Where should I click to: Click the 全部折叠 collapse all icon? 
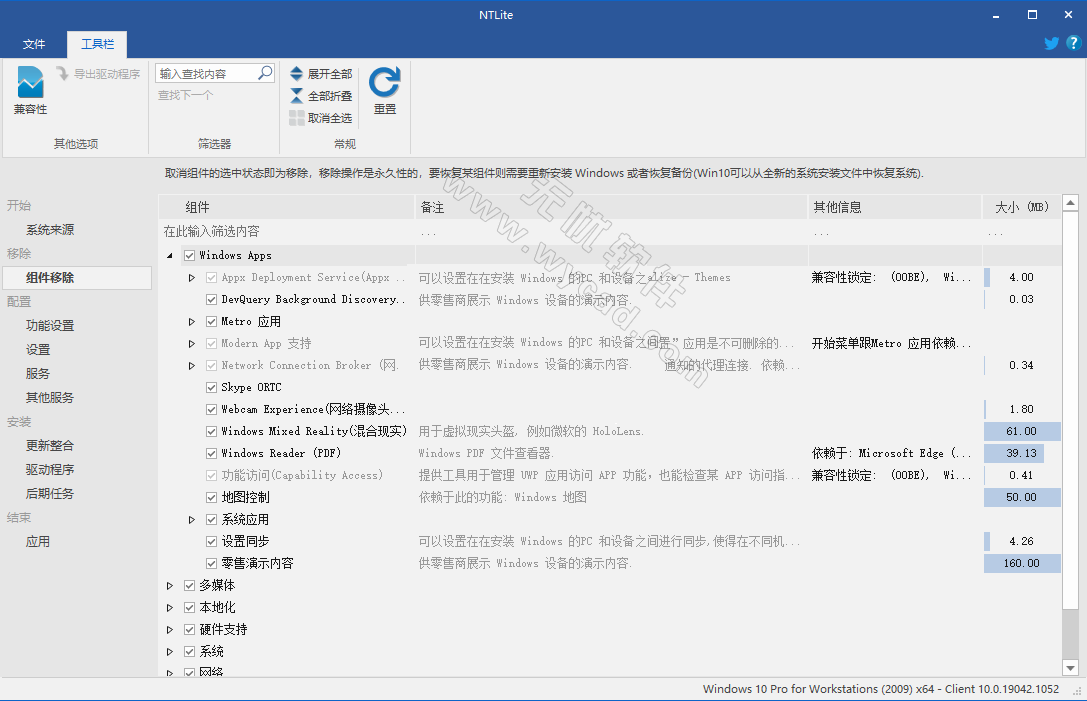tap(297, 96)
